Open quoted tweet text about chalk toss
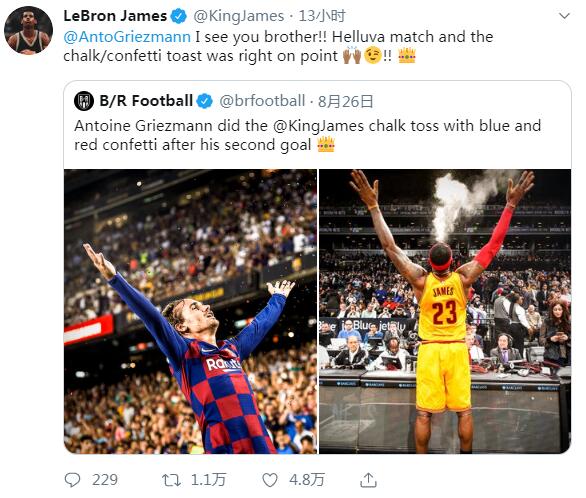This screenshot has width=586, height=498. [x=308, y=135]
